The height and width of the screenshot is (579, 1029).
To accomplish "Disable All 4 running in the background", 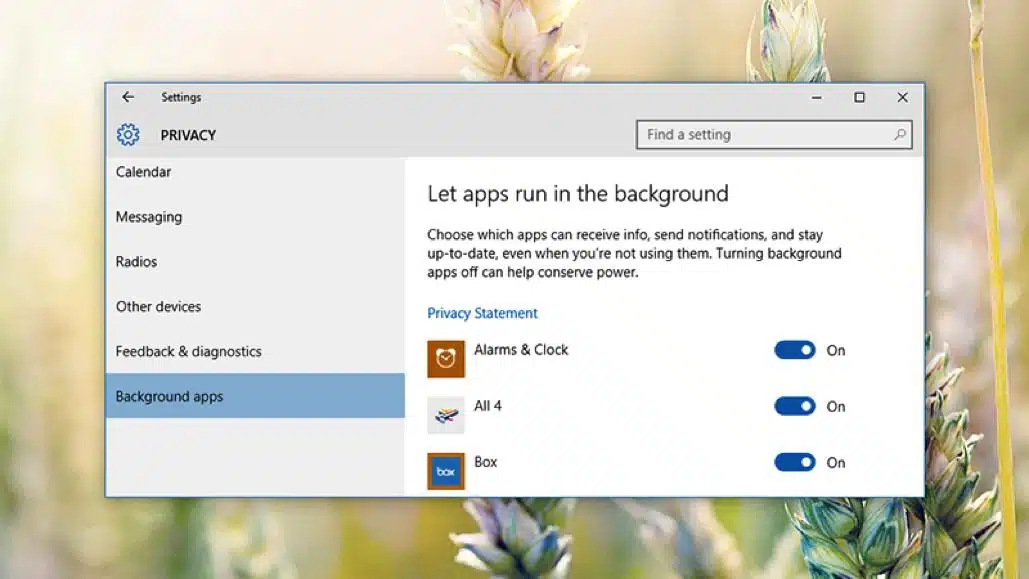I will (x=795, y=406).
